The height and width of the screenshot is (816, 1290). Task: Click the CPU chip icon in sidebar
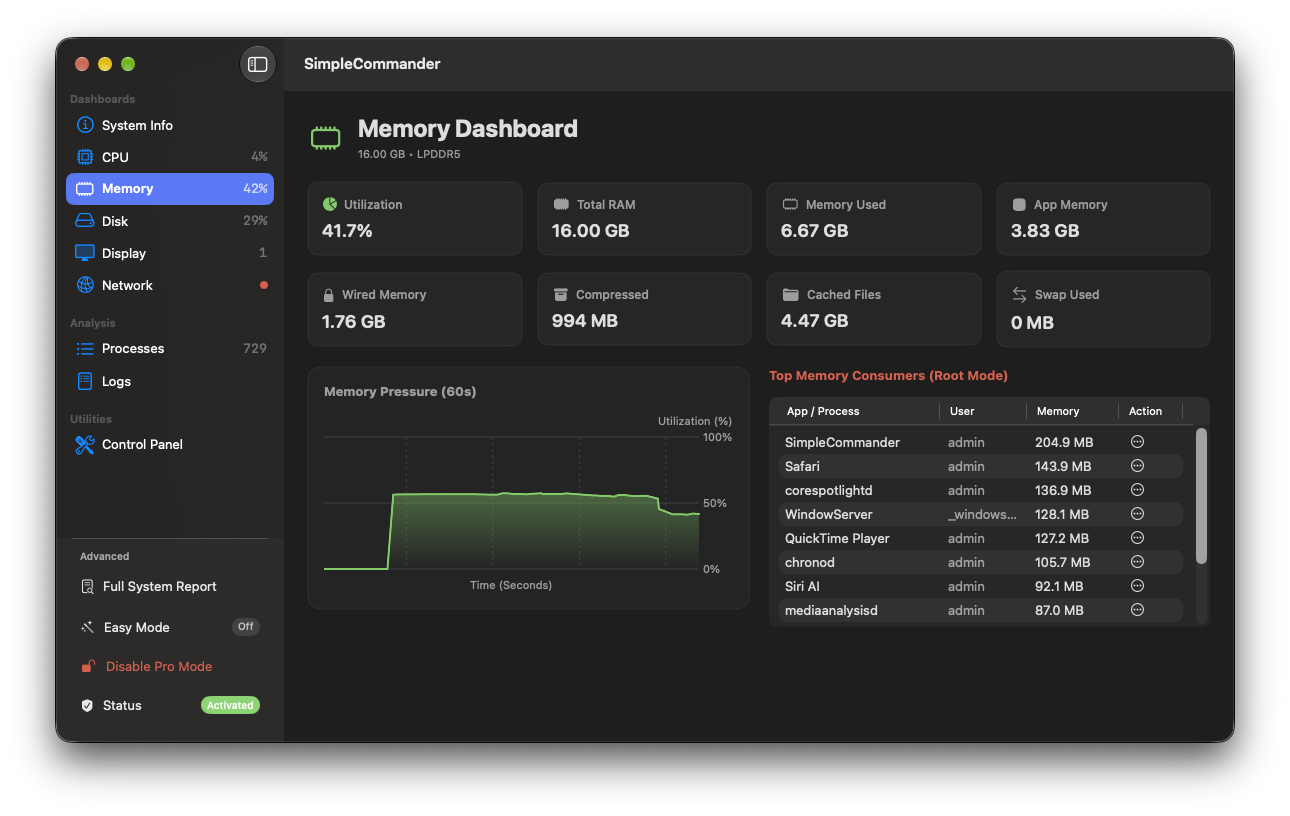click(x=85, y=157)
